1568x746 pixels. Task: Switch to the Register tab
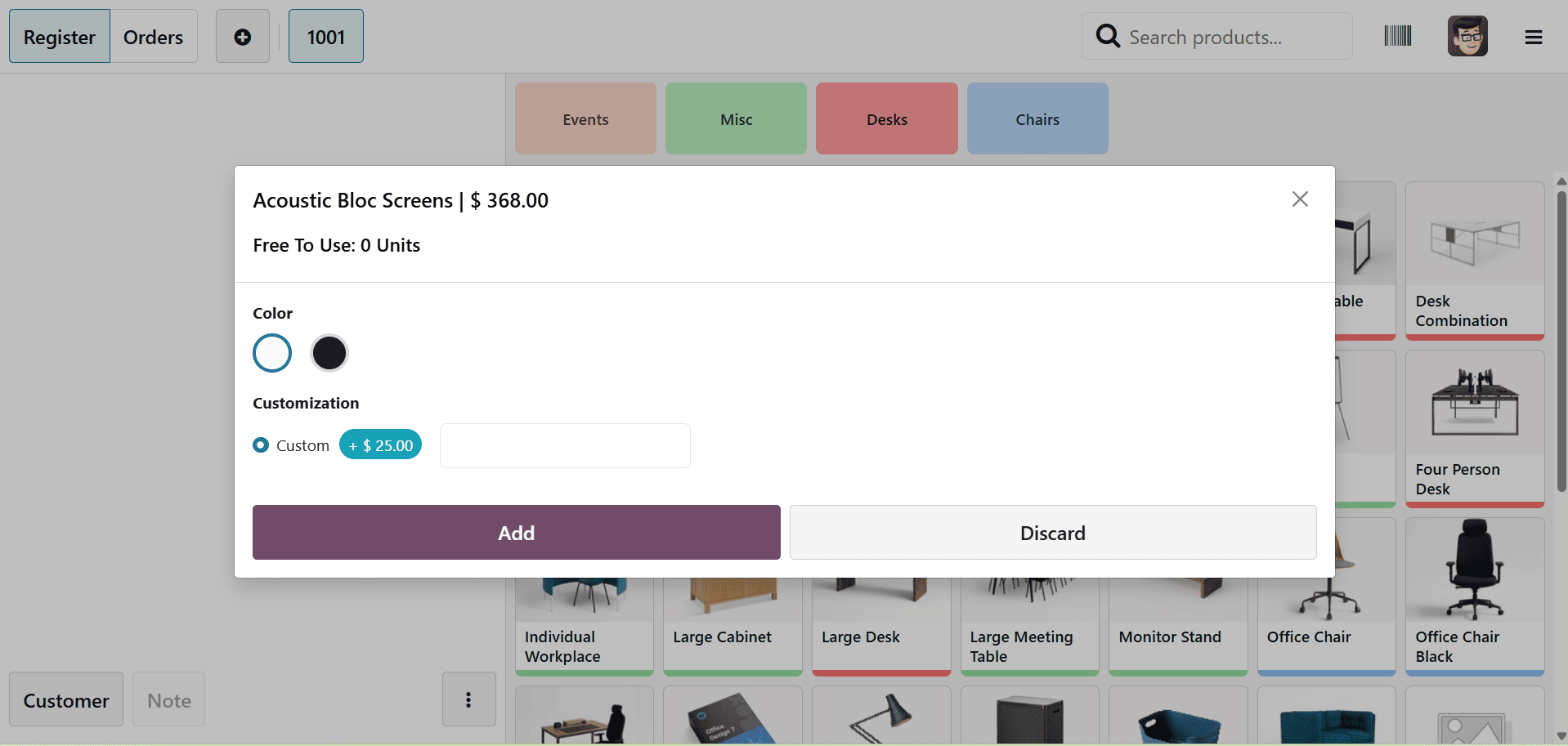click(60, 37)
